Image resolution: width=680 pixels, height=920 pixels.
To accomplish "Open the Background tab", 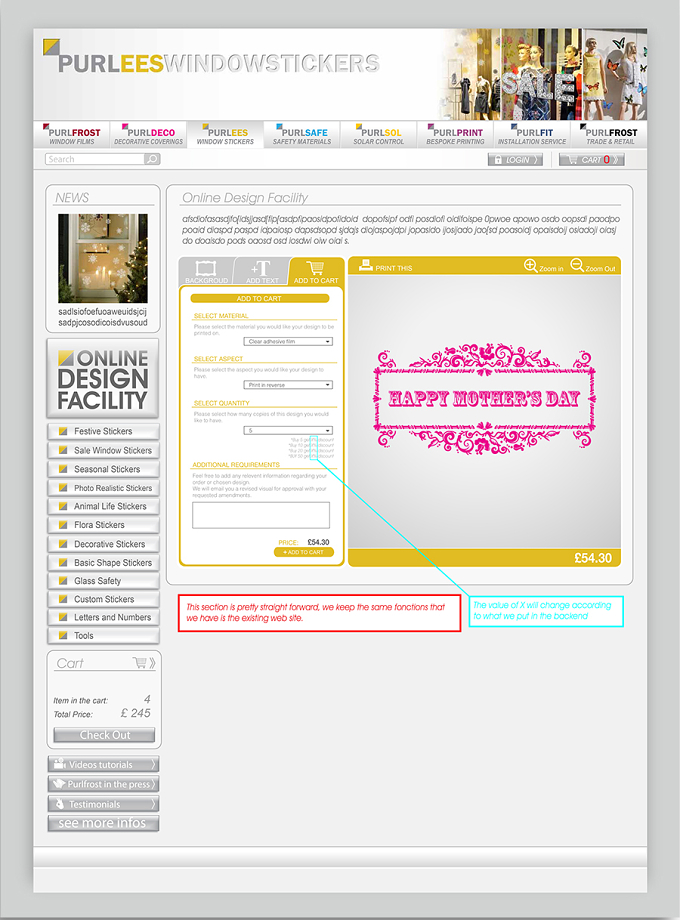I will [x=206, y=272].
